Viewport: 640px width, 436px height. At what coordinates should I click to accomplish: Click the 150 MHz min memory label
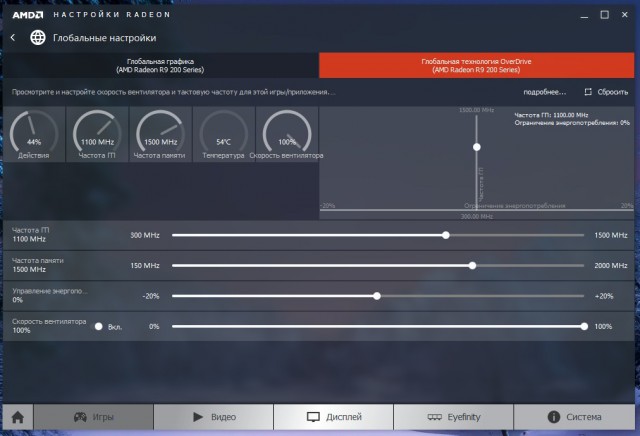point(145,266)
